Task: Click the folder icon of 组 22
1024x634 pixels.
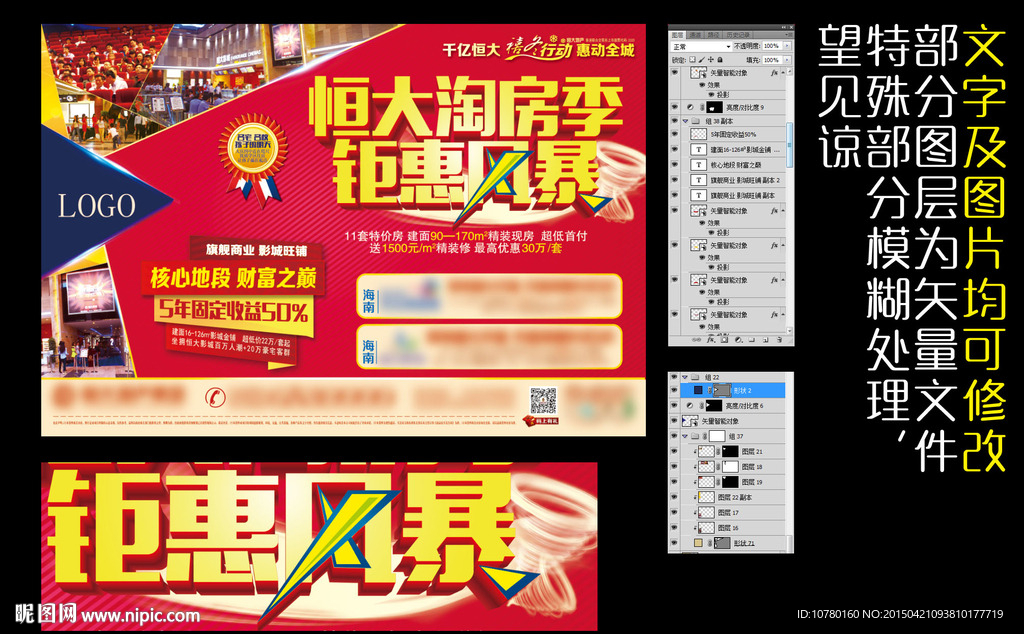Action: (695, 377)
